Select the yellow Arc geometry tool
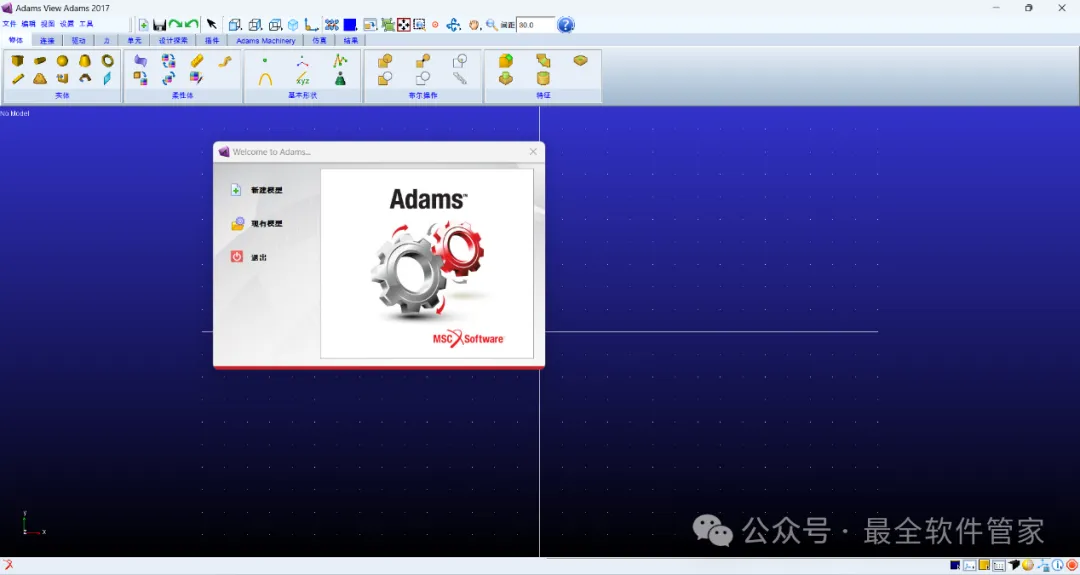The image size is (1080, 575). pyautogui.click(x=264, y=79)
